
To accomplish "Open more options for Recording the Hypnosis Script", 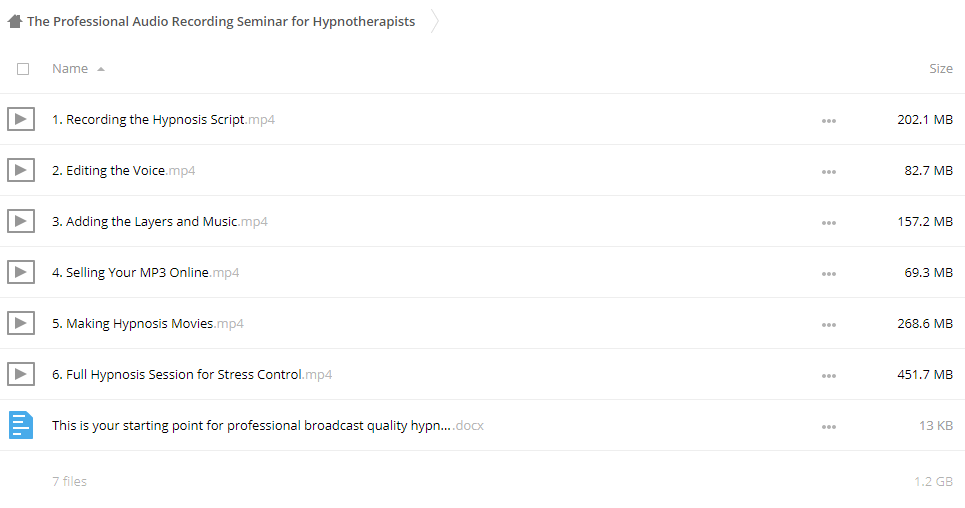I will click(x=828, y=121).
